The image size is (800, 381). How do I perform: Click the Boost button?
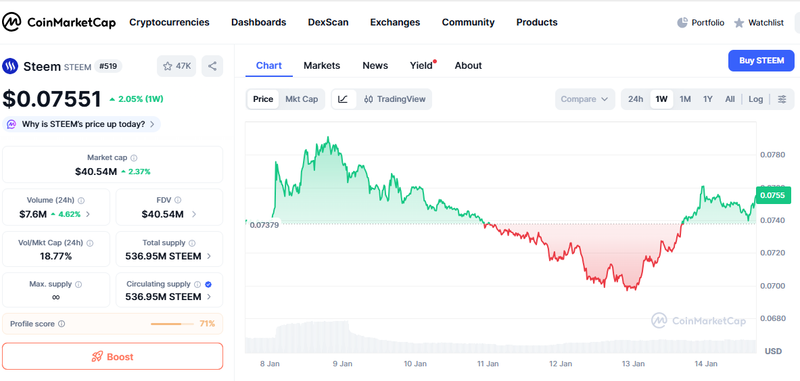pos(113,357)
